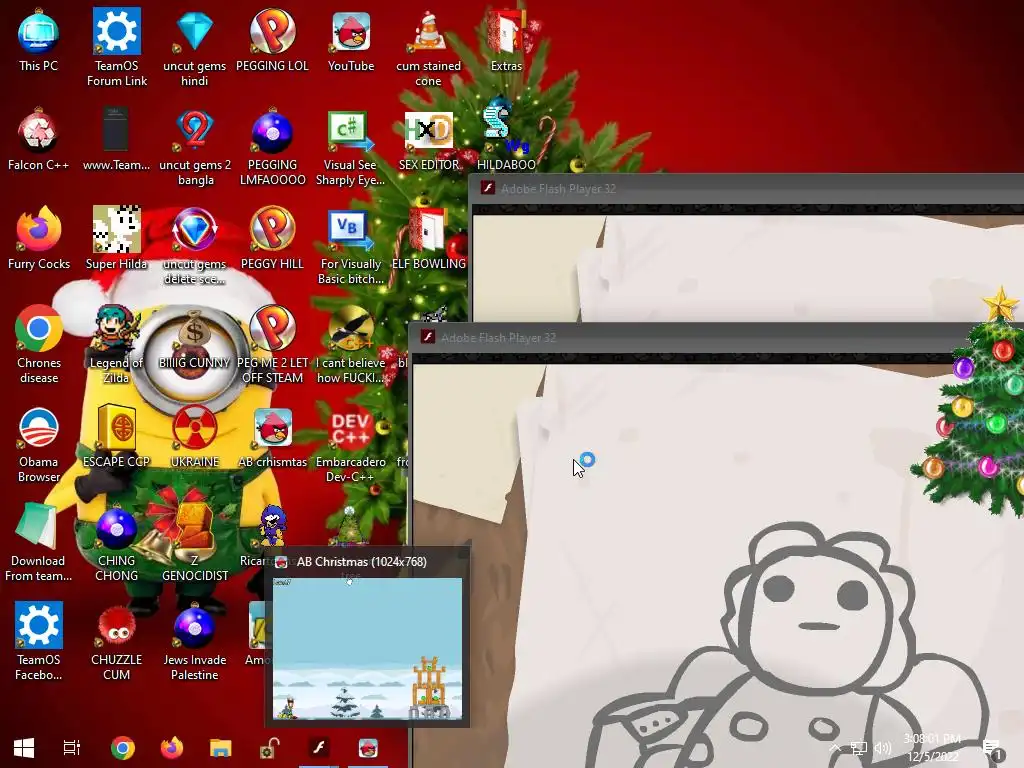
Task: Select the AB crhismtas desktop icon
Action: (x=272, y=436)
